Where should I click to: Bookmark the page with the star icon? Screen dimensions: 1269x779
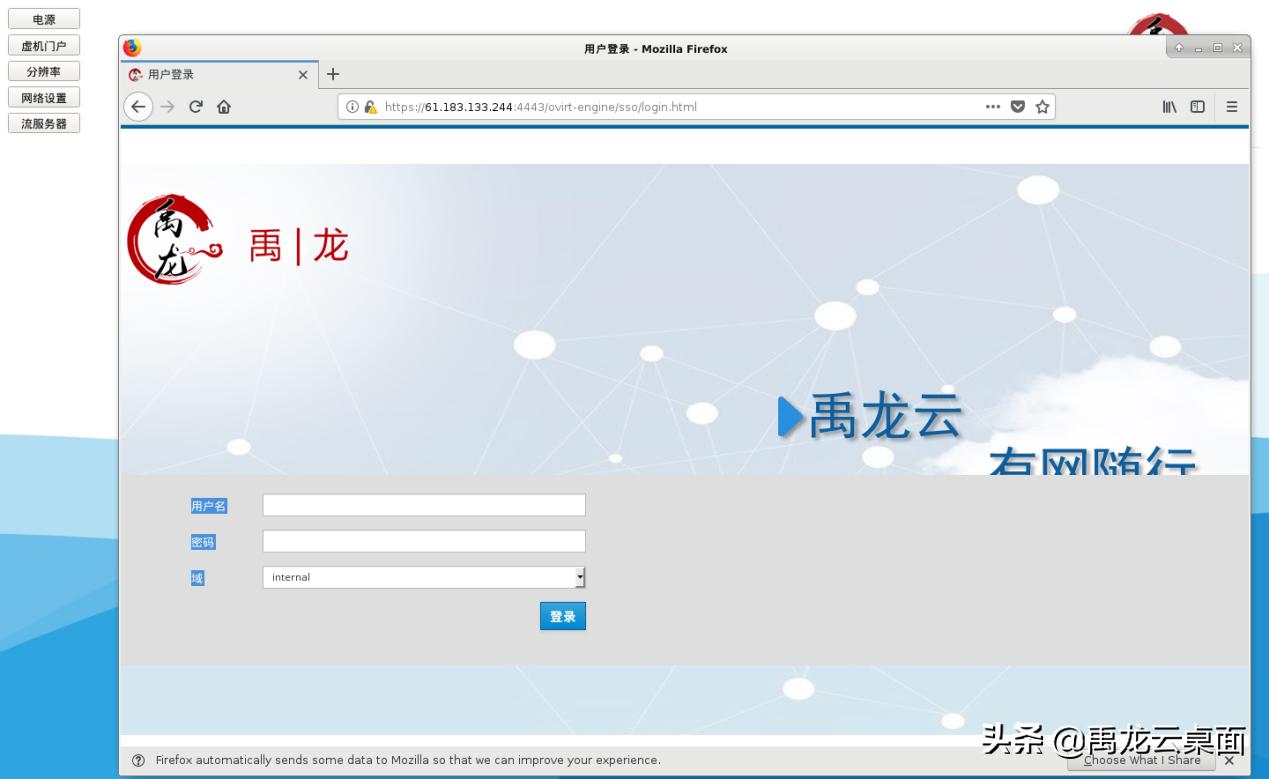[x=1042, y=107]
